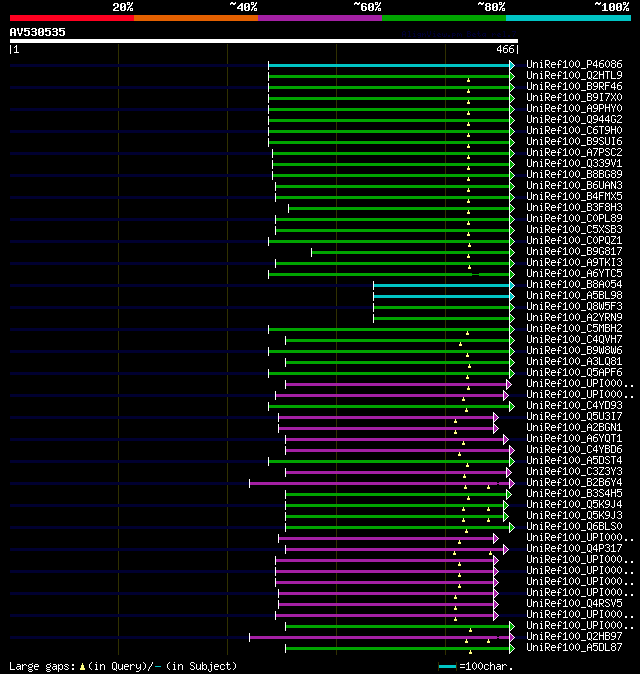640x674 pixels.
Task: Open hit UniRef100_Q5U3I7
Action: [x=574, y=417]
